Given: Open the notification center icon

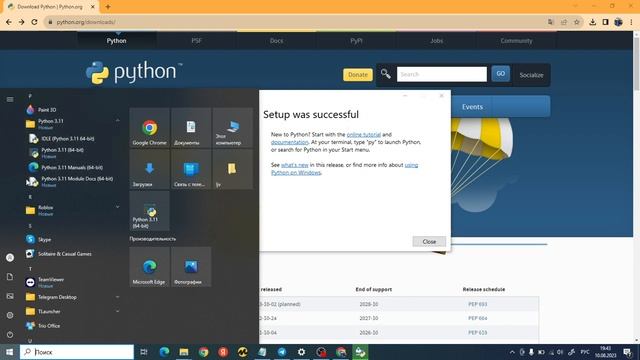Looking at the screenshot, I should point(627,352).
